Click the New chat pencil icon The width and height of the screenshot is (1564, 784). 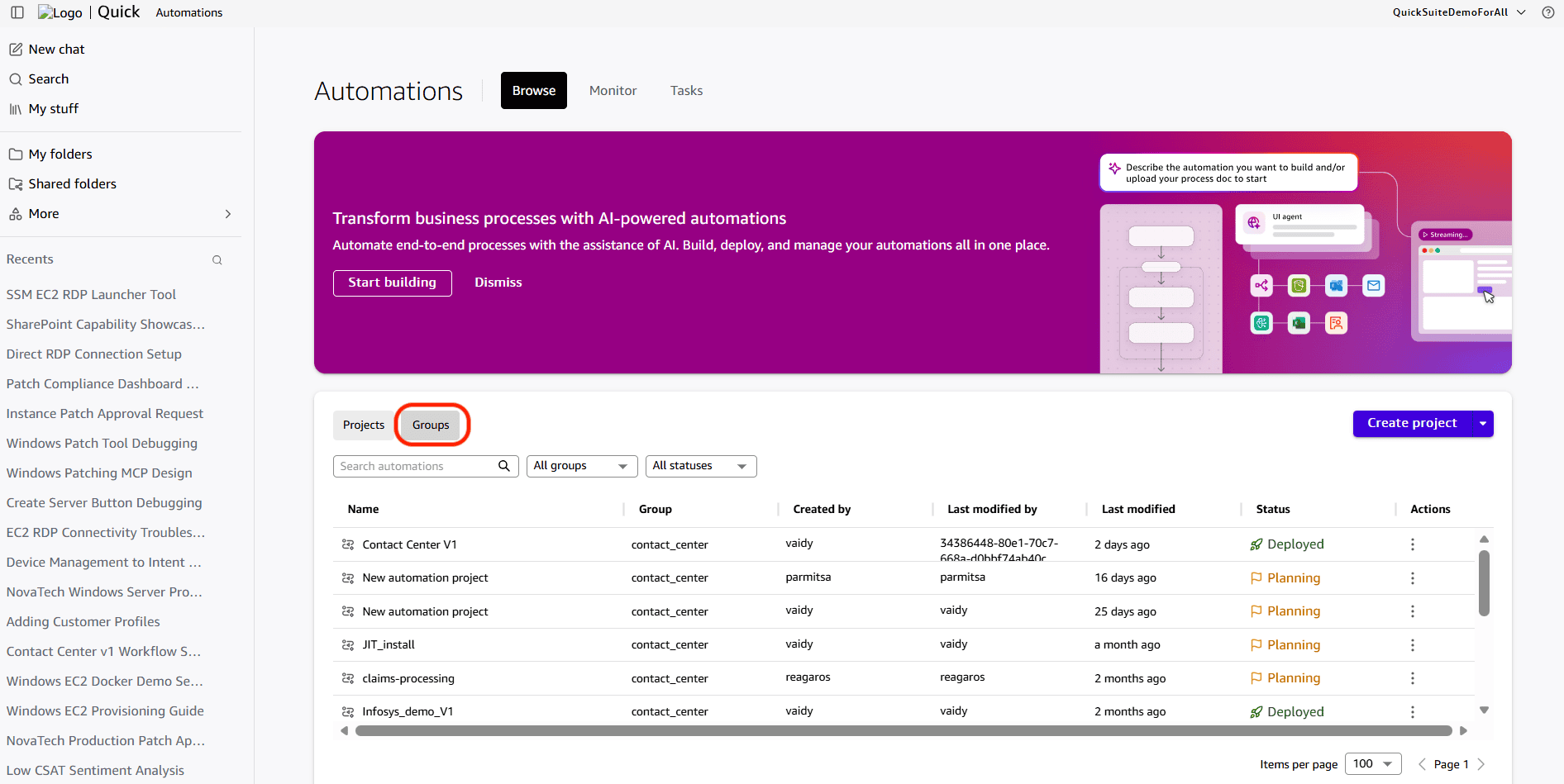16,50
